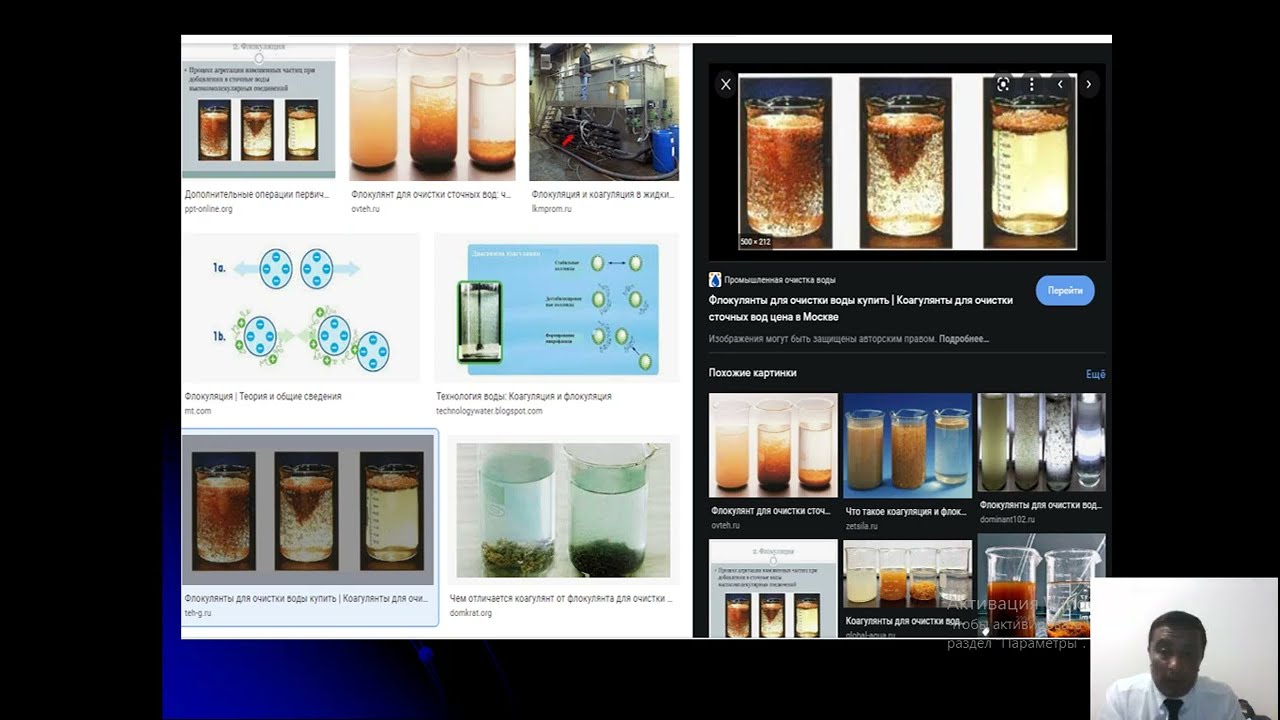Click the mt.com source label

[198, 410]
